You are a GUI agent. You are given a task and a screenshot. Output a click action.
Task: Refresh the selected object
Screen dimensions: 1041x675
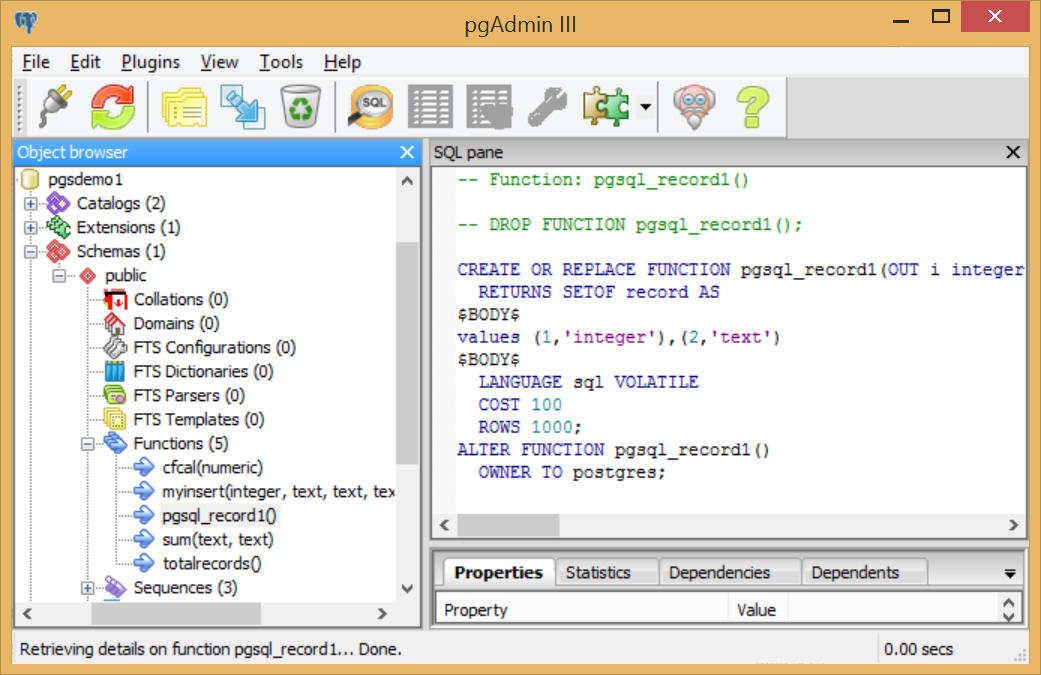pos(113,106)
